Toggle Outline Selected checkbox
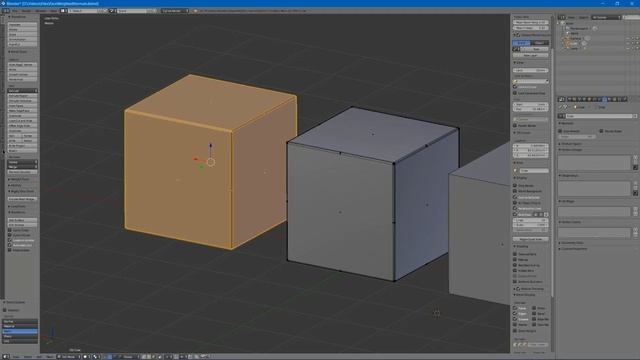The height and width of the screenshot is (360, 640). (x=515, y=197)
